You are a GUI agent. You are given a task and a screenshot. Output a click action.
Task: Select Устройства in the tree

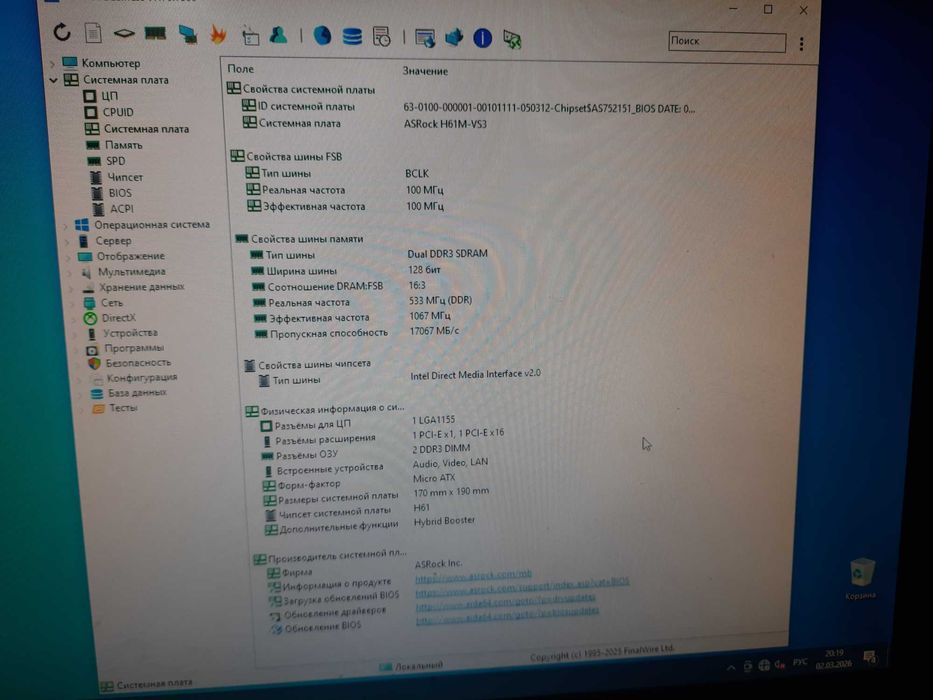(x=123, y=333)
